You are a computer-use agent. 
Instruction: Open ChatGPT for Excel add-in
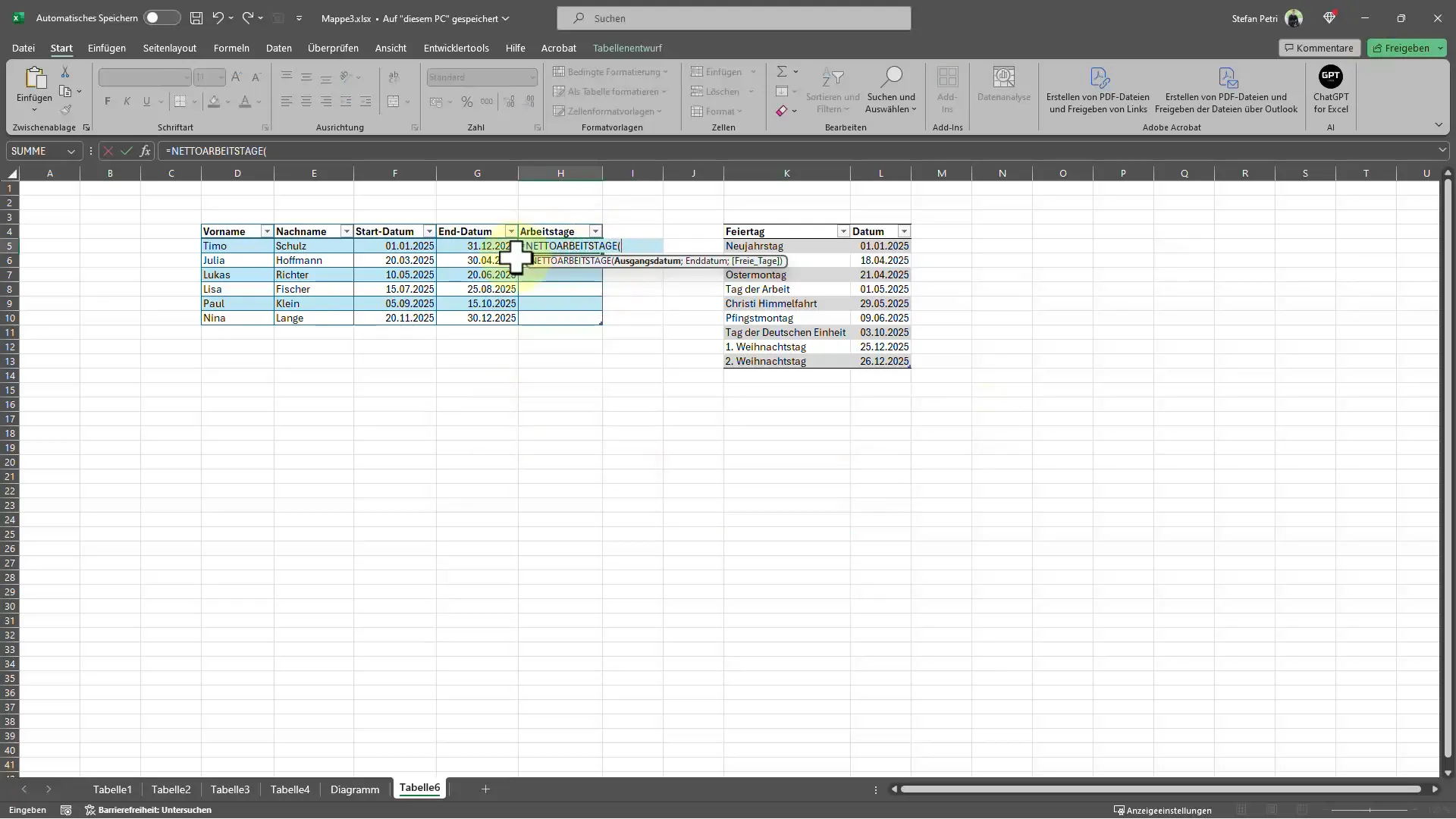pyautogui.click(x=1331, y=89)
